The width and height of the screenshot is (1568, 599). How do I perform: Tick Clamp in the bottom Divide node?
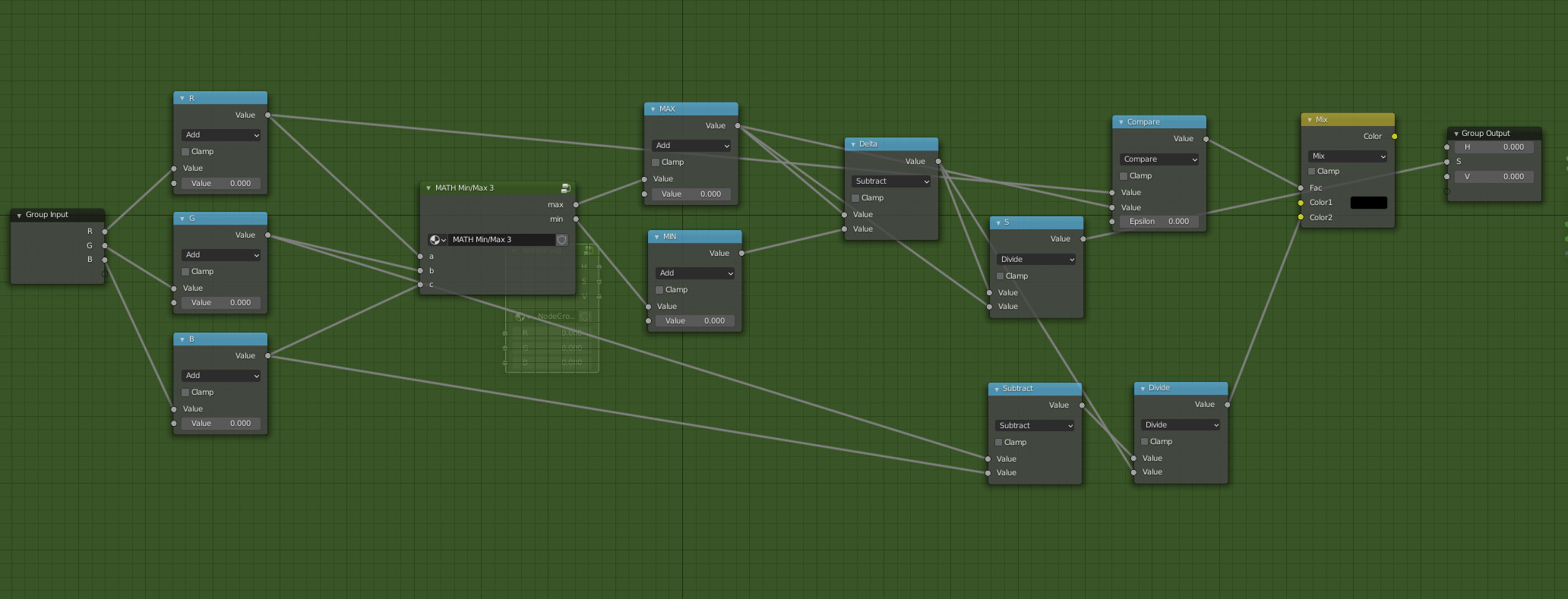pyautogui.click(x=1145, y=442)
